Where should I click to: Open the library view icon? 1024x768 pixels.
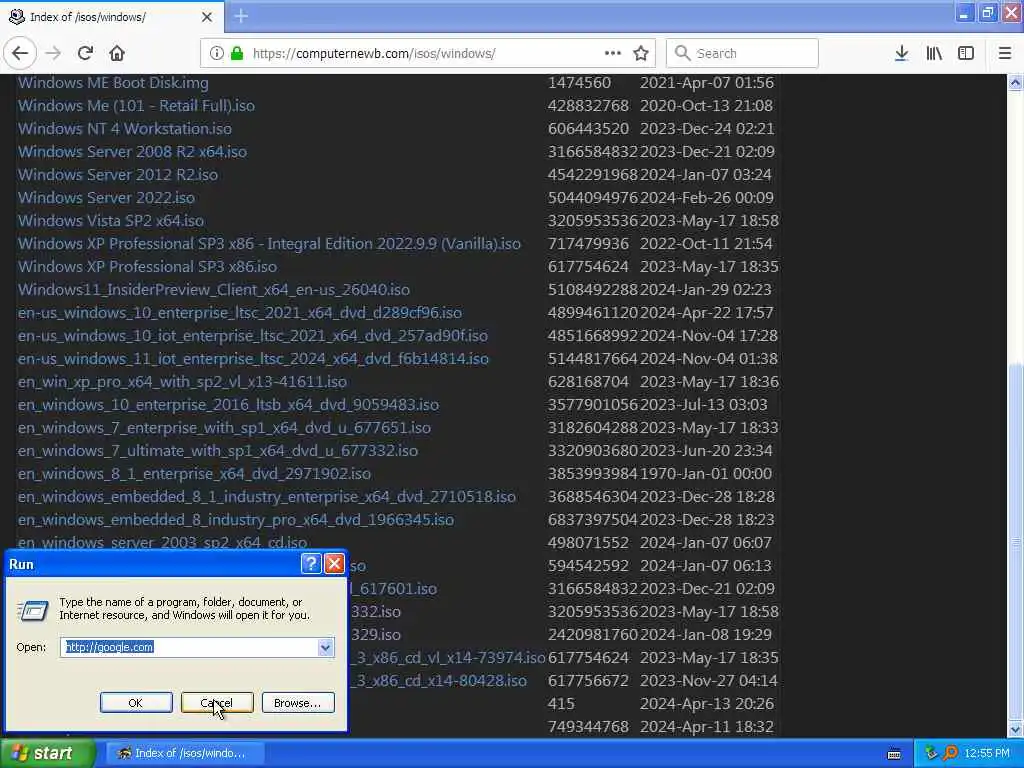tap(934, 54)
